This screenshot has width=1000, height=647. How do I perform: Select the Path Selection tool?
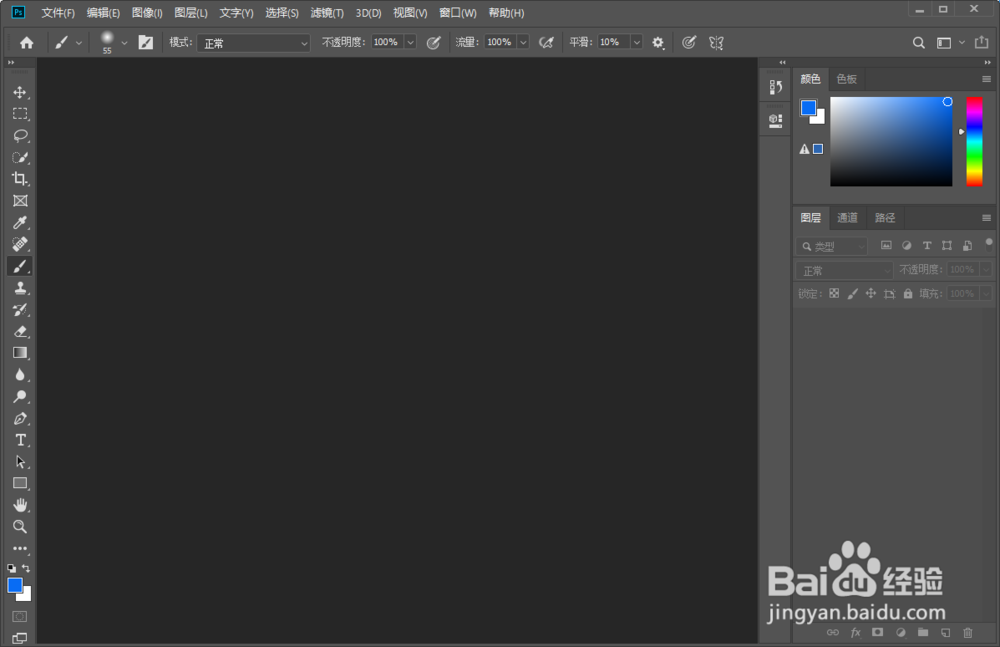[20, 462]
